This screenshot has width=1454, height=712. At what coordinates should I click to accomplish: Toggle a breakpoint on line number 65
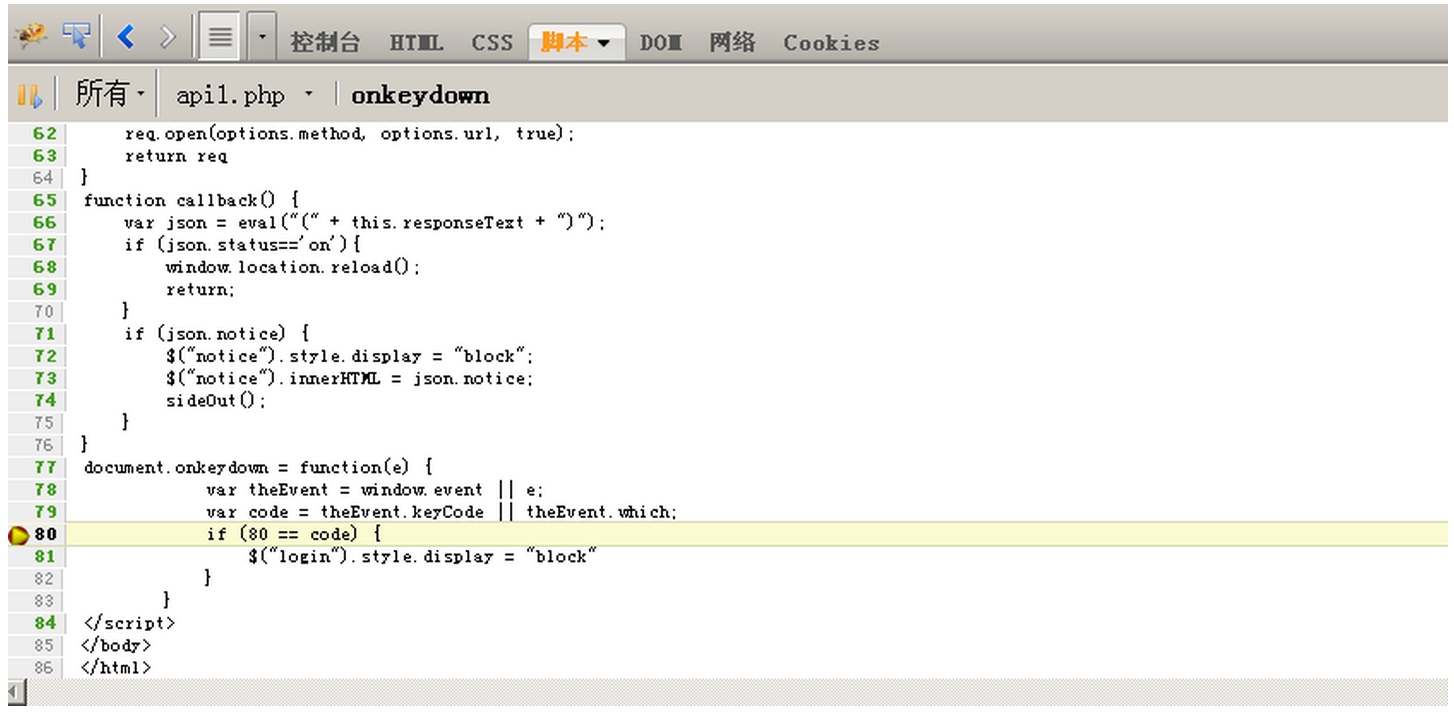tap(45, 200)
